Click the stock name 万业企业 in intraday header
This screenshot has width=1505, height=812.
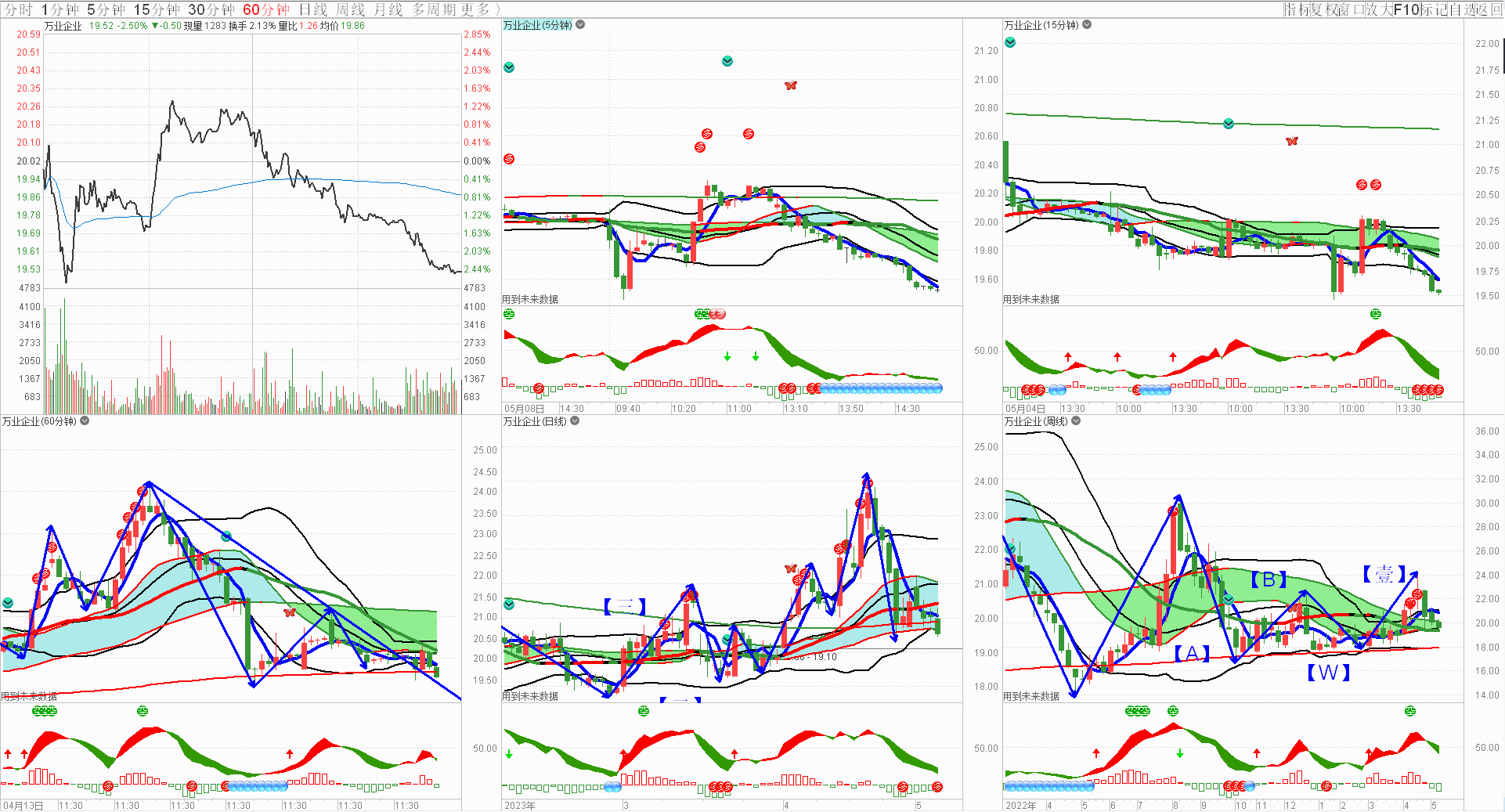coord(63,26)
